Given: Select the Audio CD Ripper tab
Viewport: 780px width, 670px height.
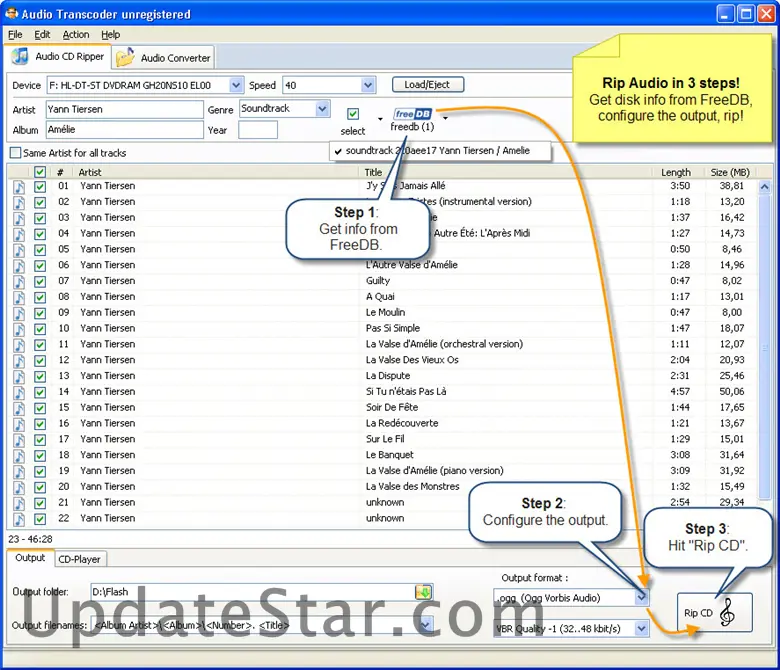Looking at the screenshot, I should point(58,57).
